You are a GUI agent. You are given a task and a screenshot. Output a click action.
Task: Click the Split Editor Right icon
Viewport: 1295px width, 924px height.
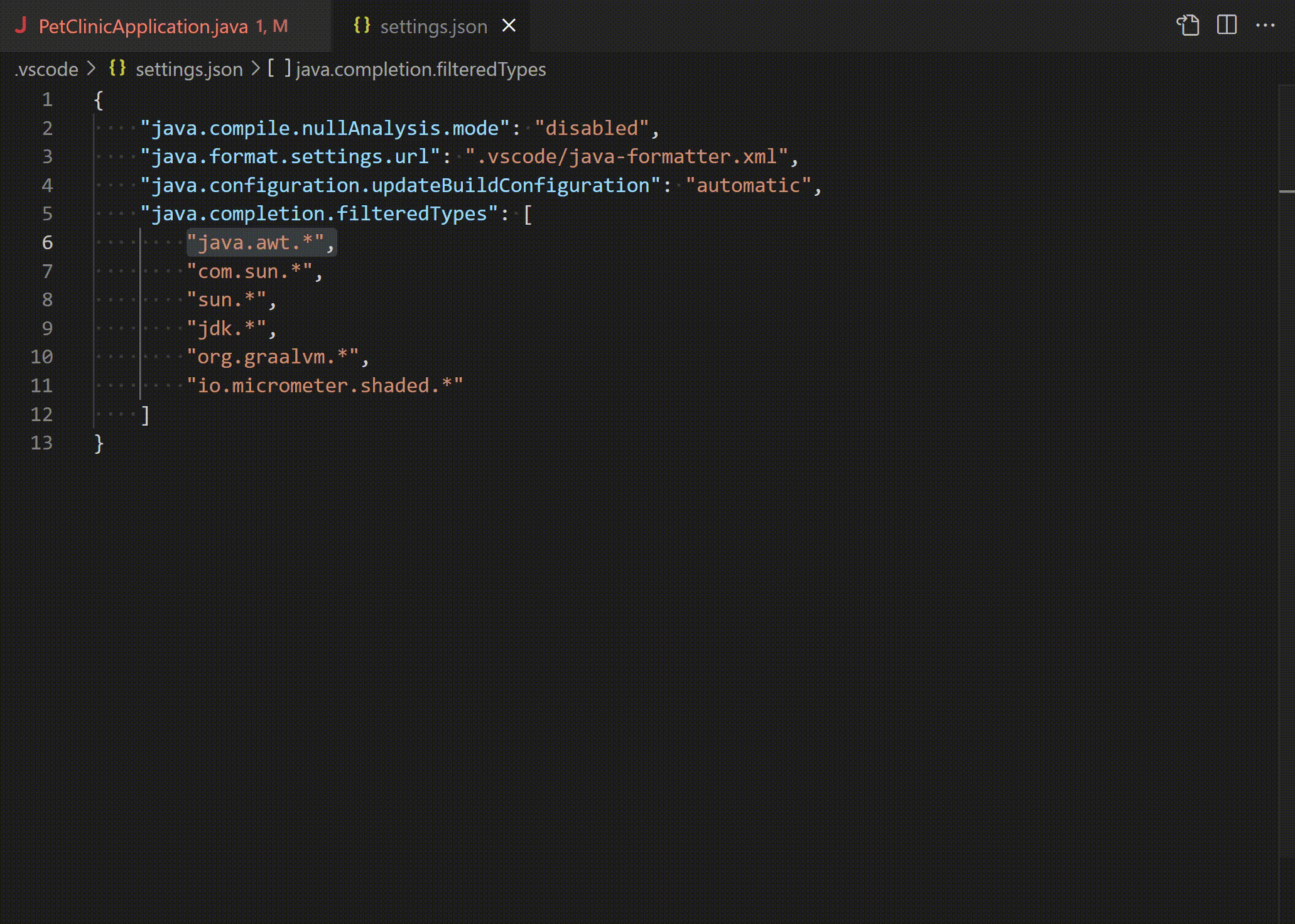tap(1226, 26)
